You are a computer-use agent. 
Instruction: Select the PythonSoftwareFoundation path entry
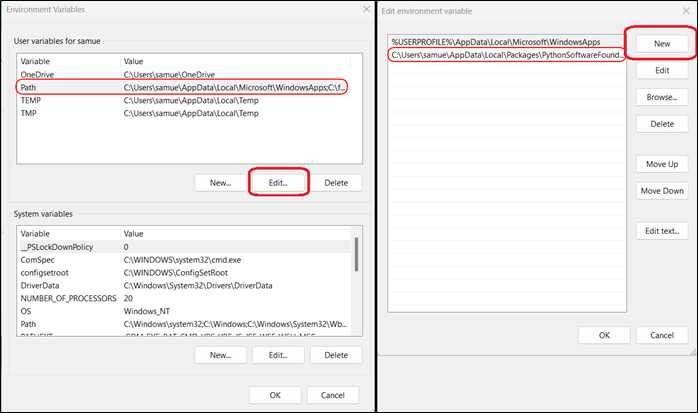click(x=507, y=55)
